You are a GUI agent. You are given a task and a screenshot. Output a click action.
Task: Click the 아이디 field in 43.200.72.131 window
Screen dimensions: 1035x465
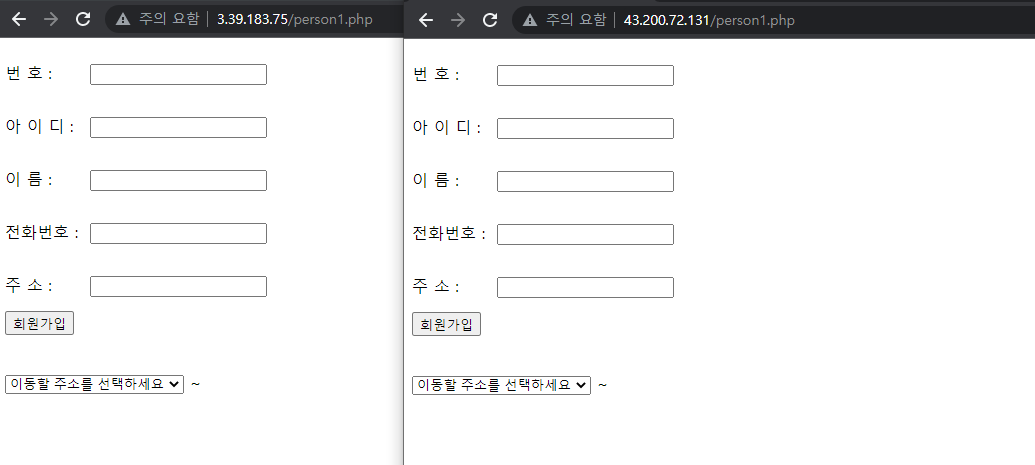pyautogui.click(x=585, y=128)
